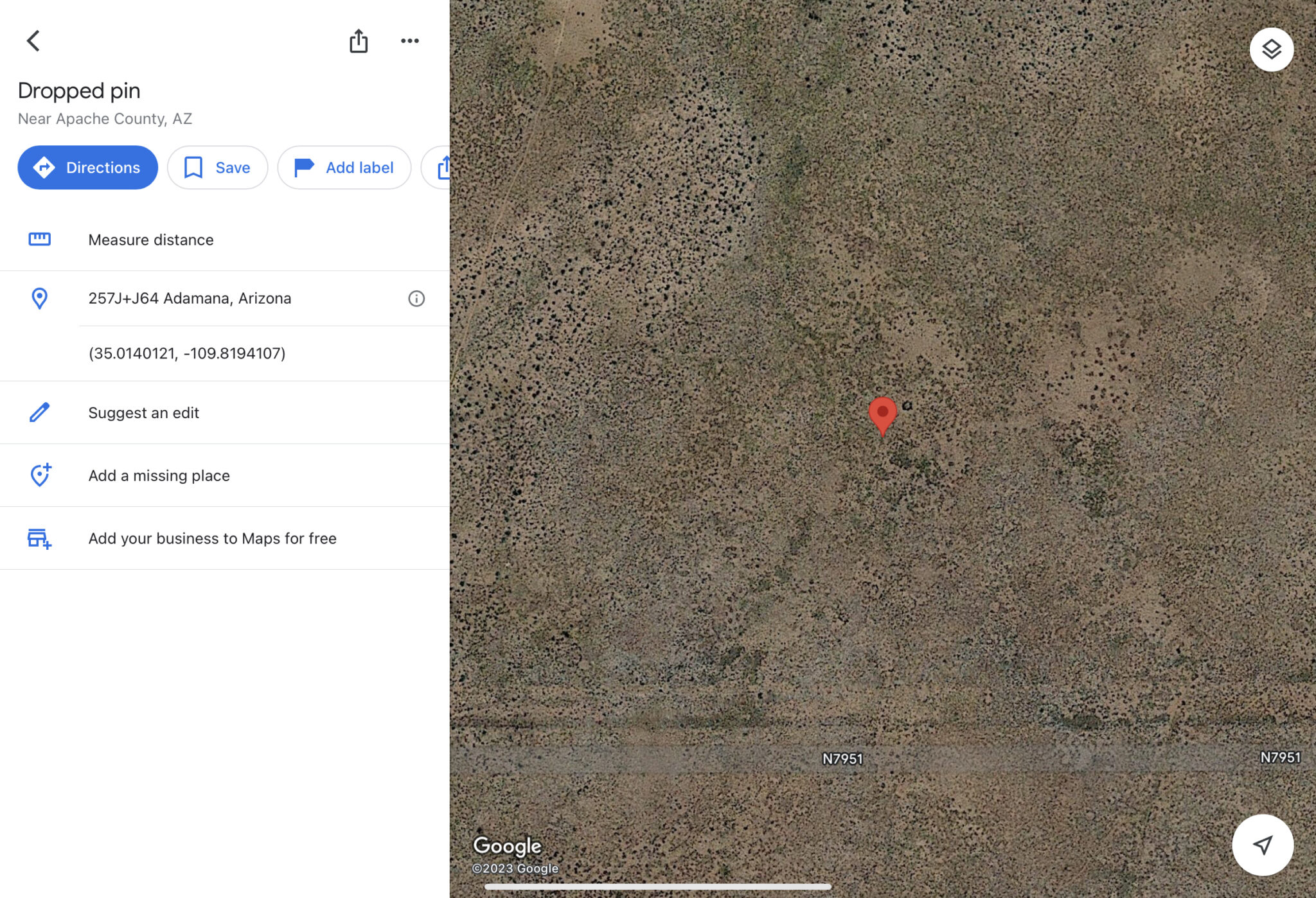1316x898 pixels.
Task: Click the pencil icon for editing
Action: (39, 412)
